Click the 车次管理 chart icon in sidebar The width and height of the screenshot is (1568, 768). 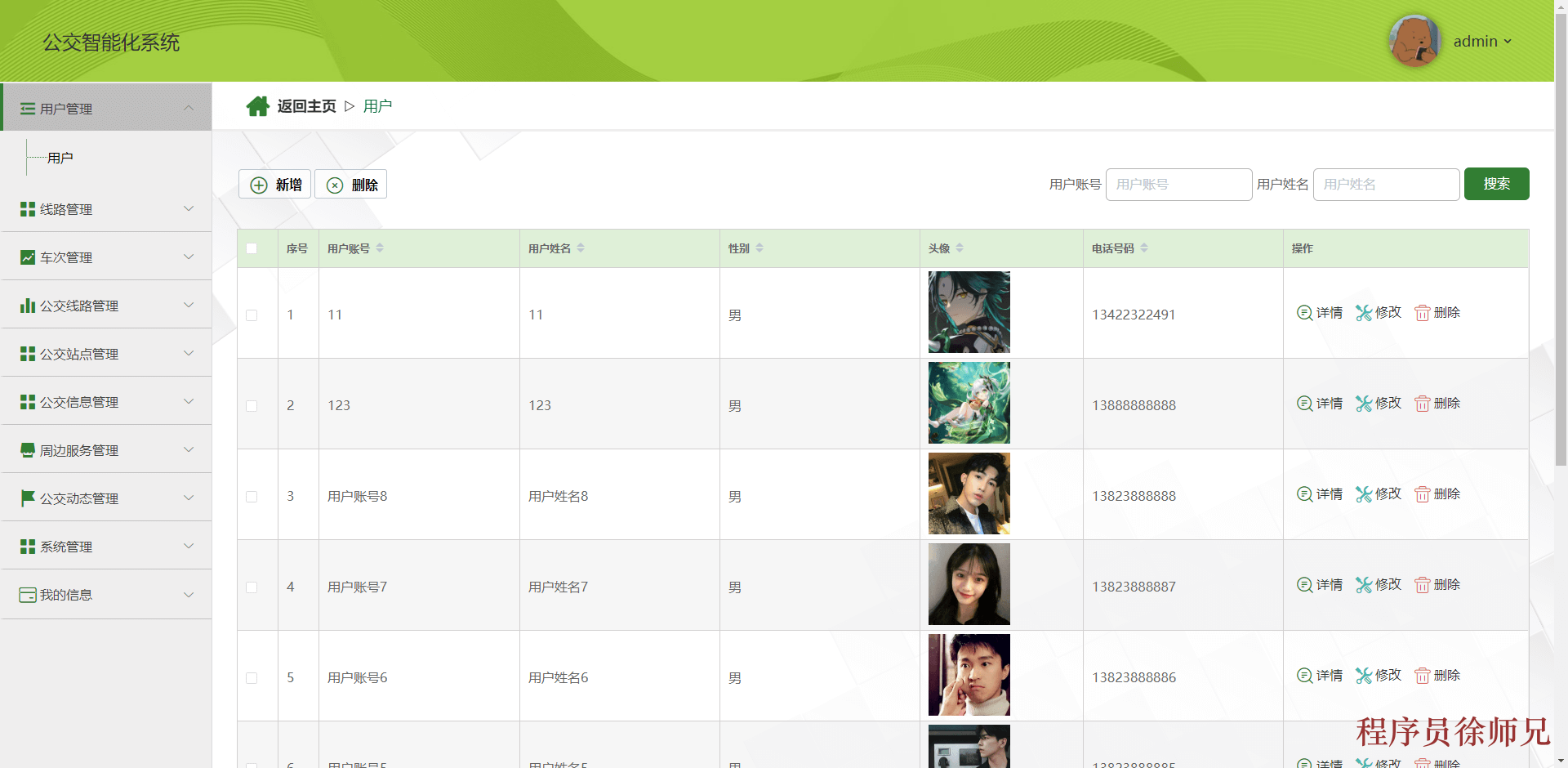[x=28, y=257]
